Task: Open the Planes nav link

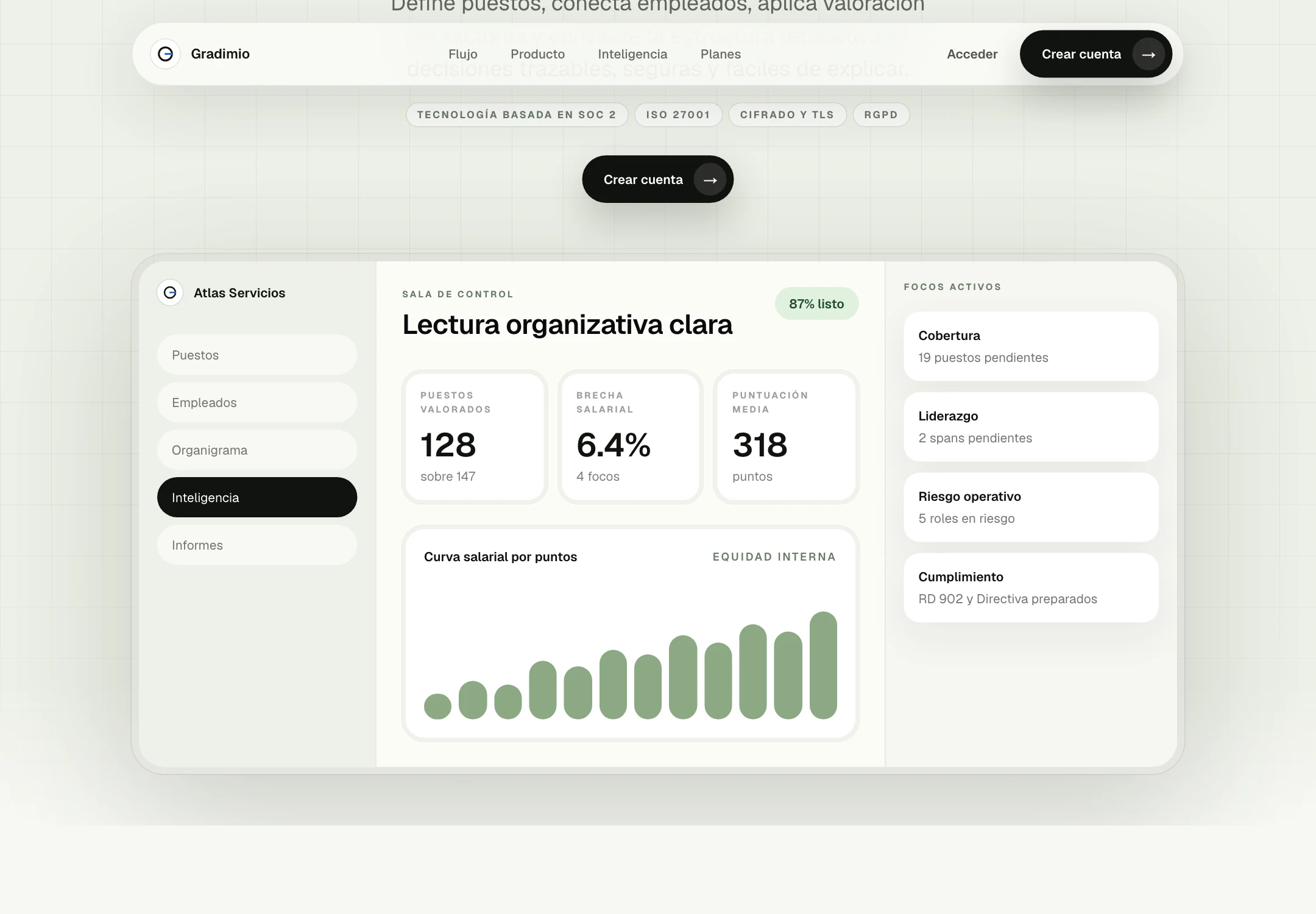Action: coord(721,54)
